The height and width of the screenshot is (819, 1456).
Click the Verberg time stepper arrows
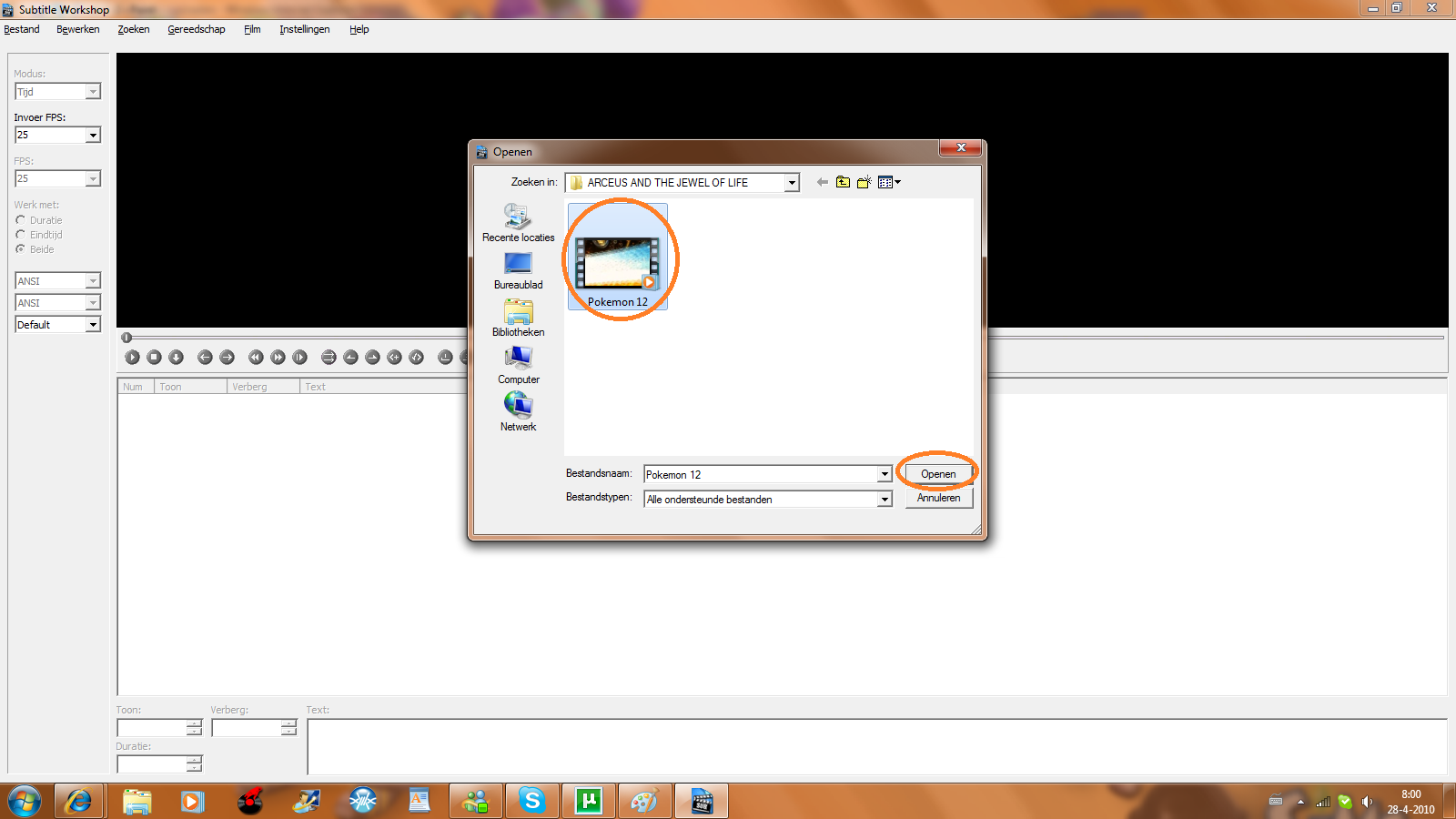point(288,728)
